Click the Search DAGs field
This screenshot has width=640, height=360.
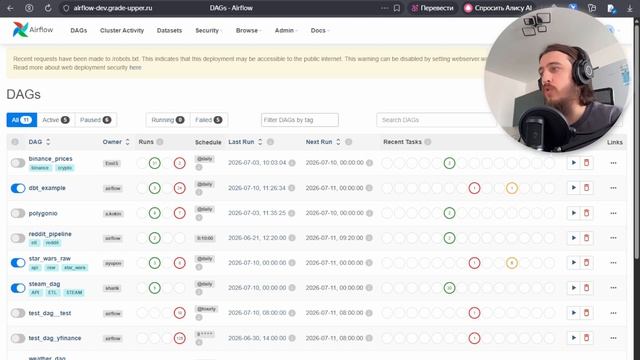tap(436, 120)
